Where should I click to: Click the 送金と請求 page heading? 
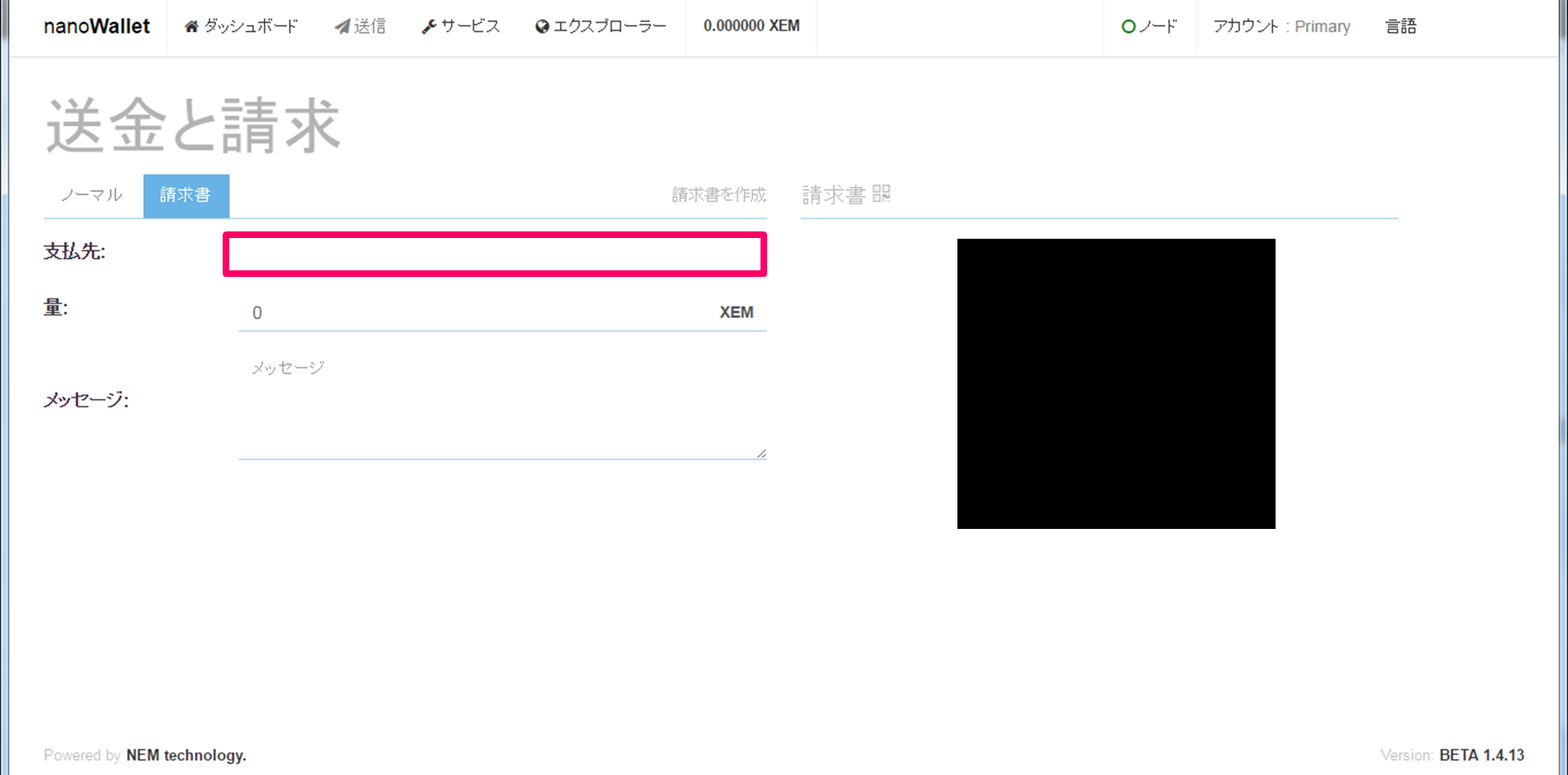click(x=193, y=126)
